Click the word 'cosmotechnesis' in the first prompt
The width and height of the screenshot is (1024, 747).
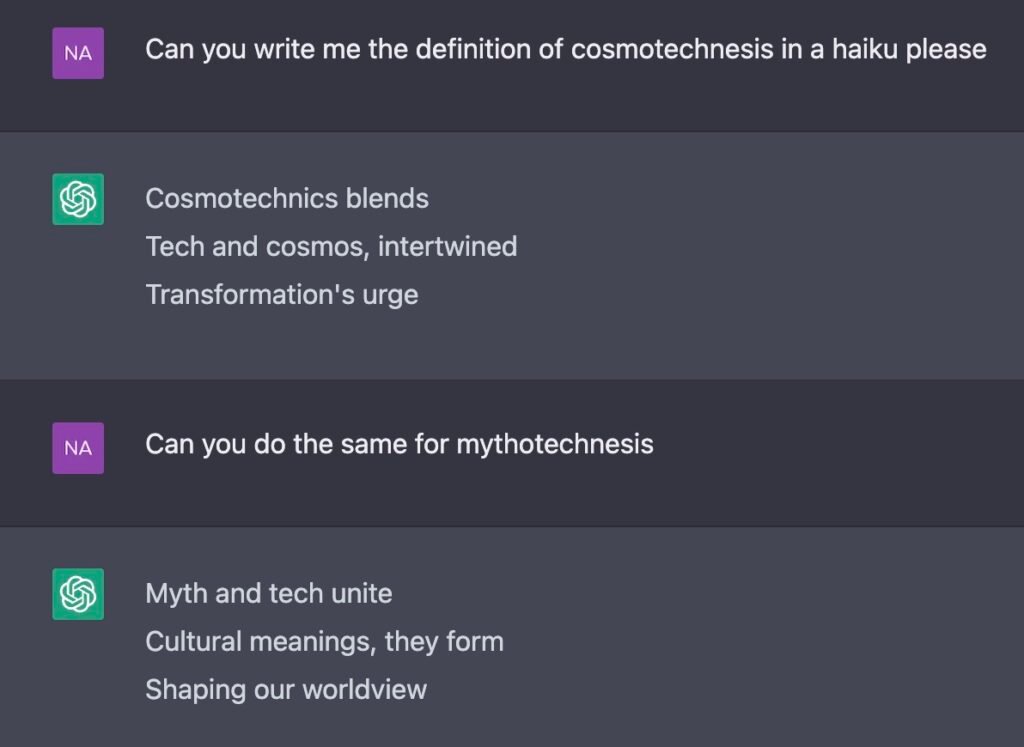pos(672,50)
